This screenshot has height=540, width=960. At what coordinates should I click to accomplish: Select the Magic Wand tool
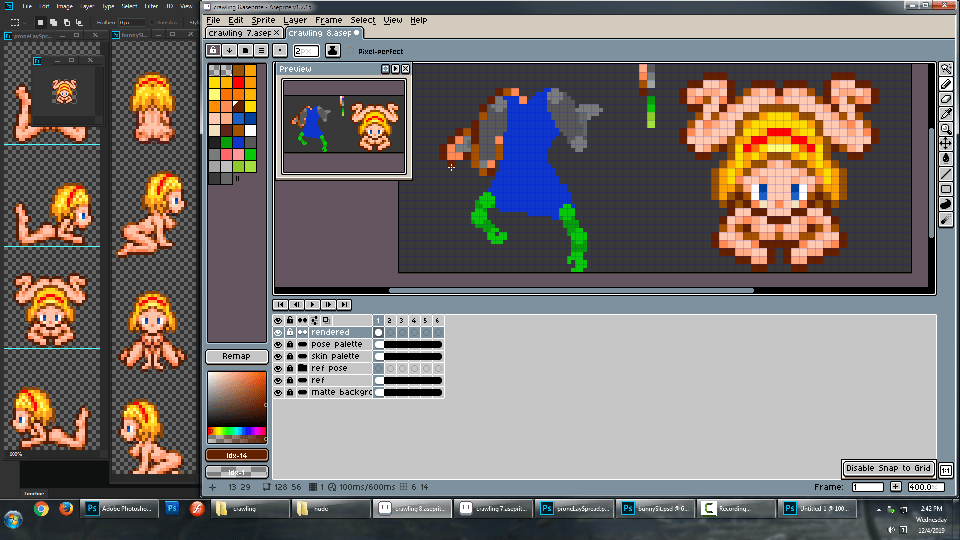[x=946, y=69]
